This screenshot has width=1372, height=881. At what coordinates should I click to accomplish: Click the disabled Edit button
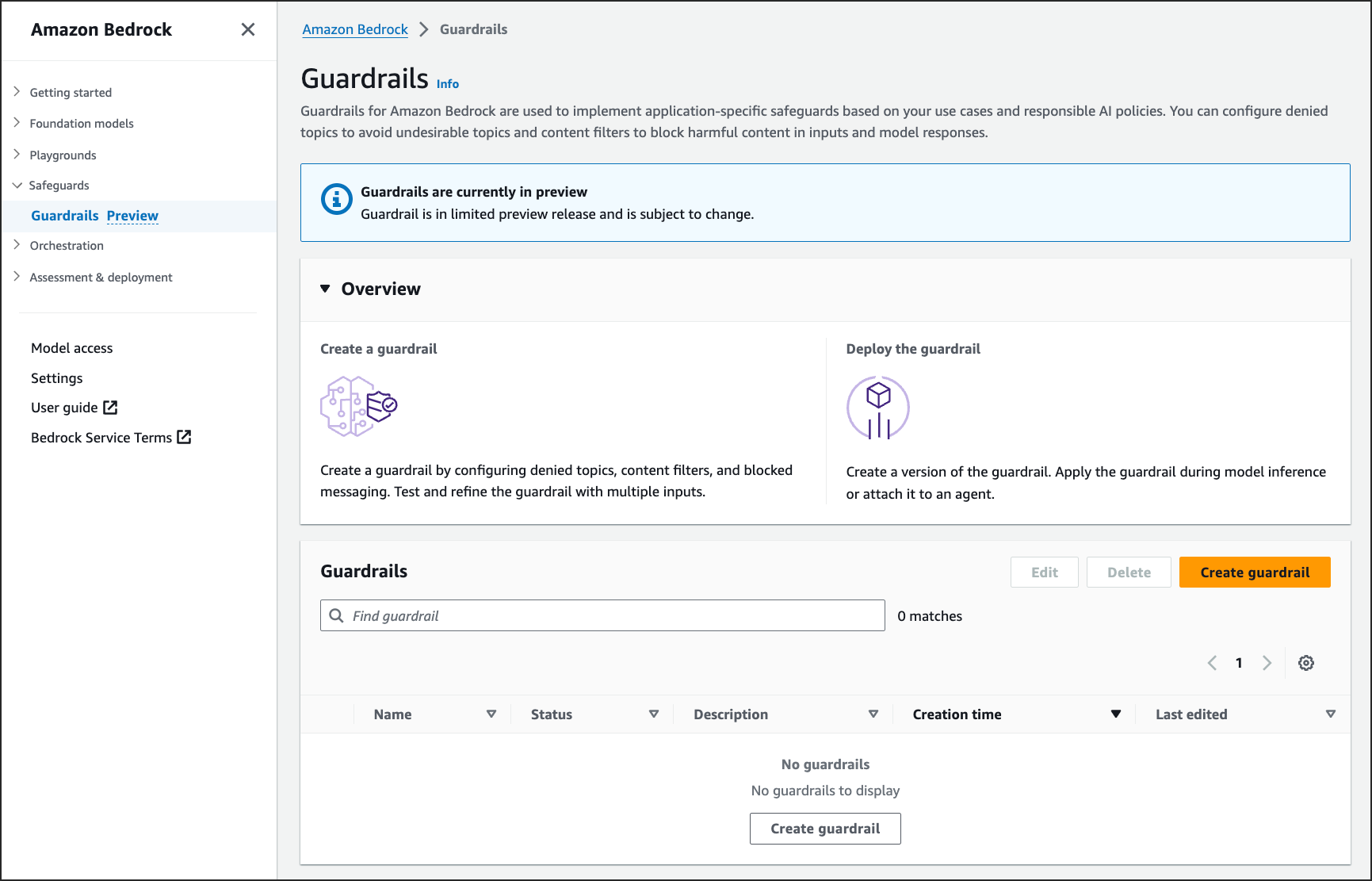coord(1045,573)
